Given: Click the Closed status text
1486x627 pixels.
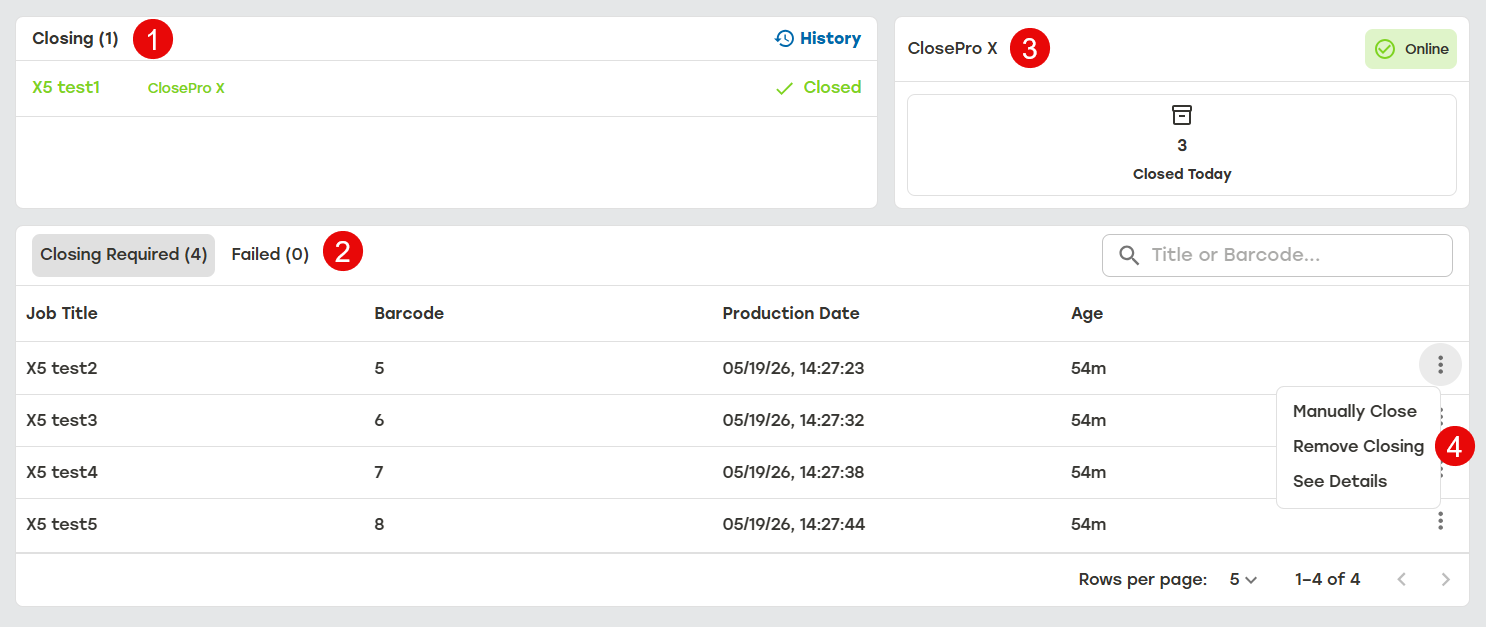Looking at the screenshot, I should point(832,87).
